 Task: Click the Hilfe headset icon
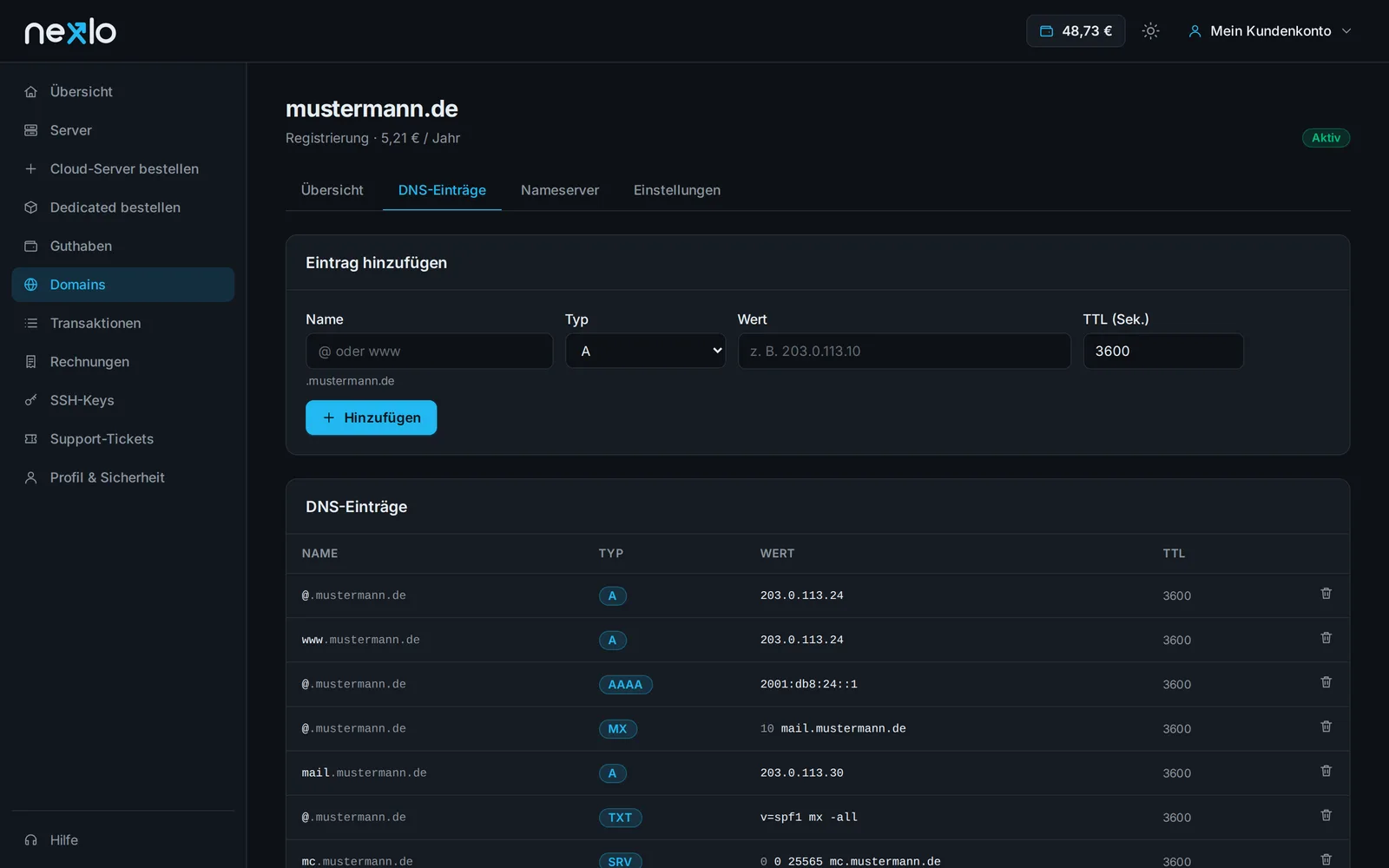coord(31,840)
